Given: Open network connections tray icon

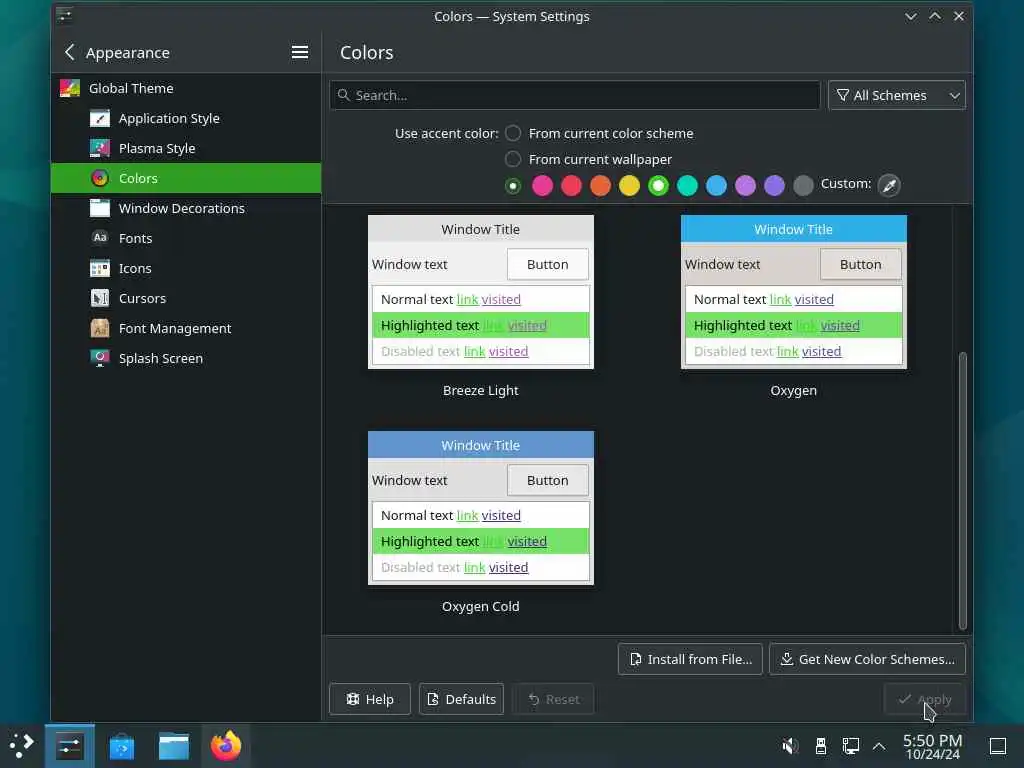Looking at the screenshot, I should pyautogui.click(x=851, y=746).
